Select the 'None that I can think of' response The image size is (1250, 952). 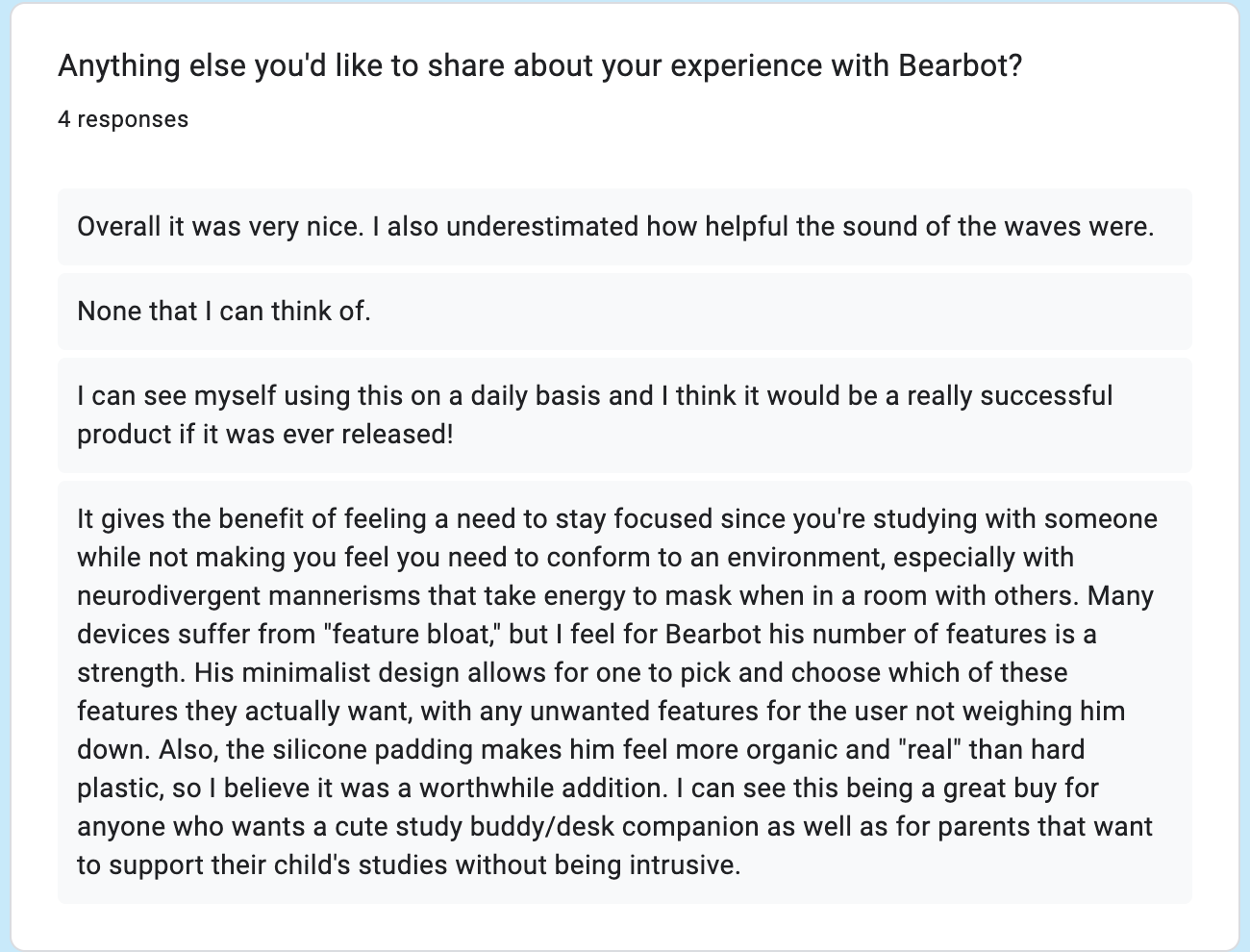(x=625, y=312)
